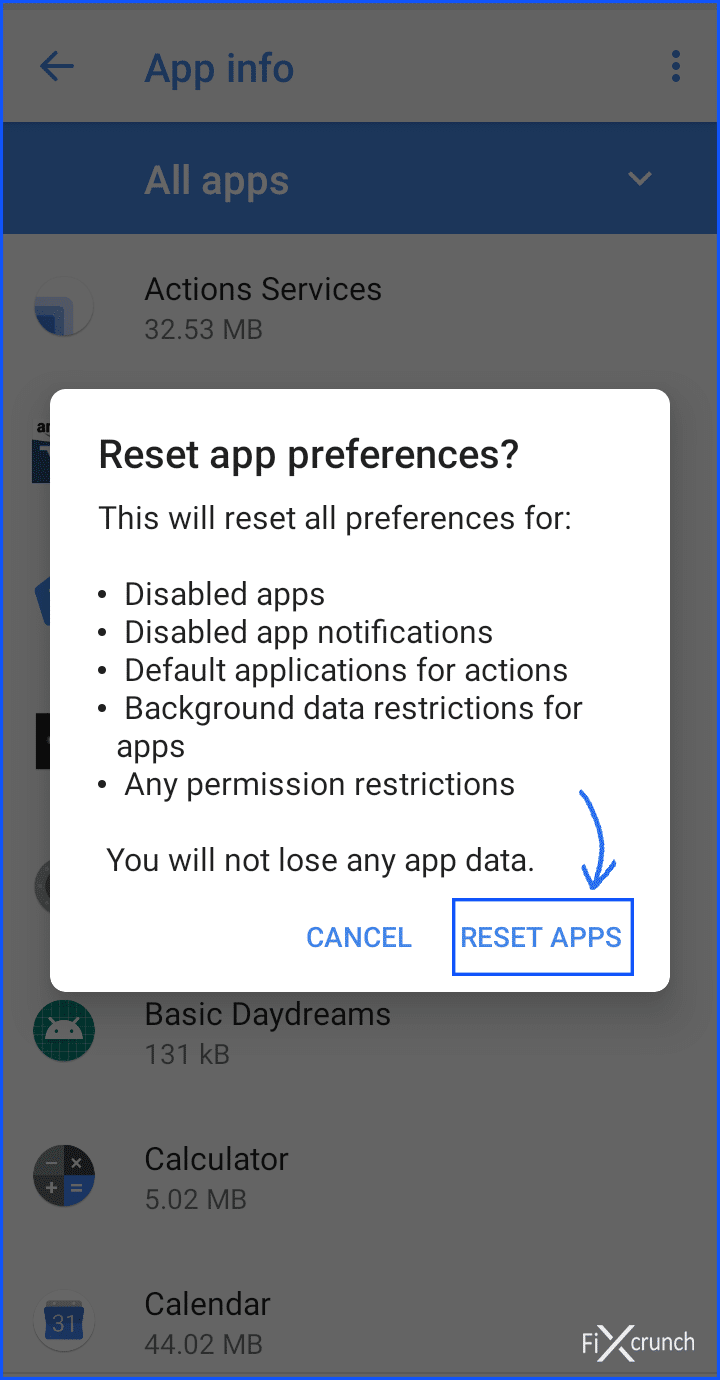Tap CANCEL to dismiss the dialog
The image size is (720, 1380).
pos(358,937)
